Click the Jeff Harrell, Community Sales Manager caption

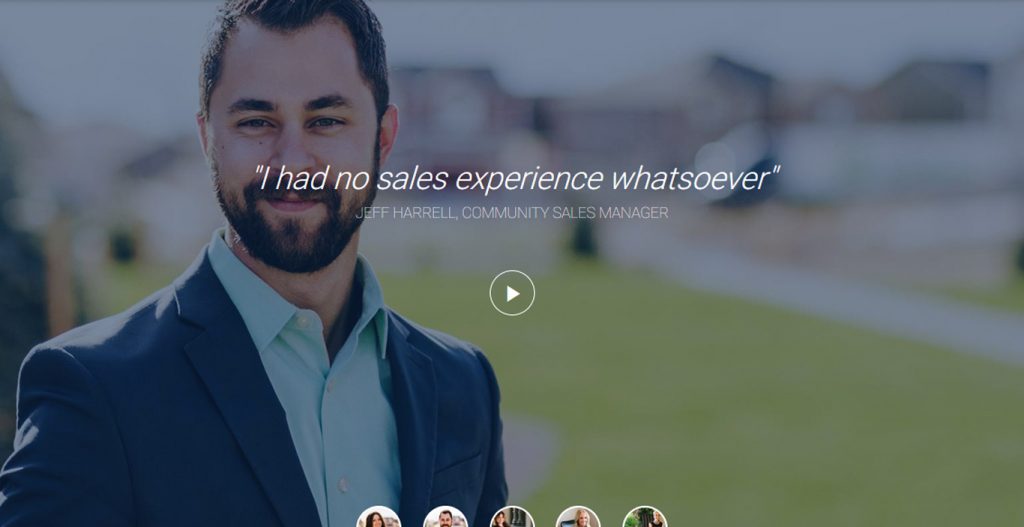pos(512,213)
